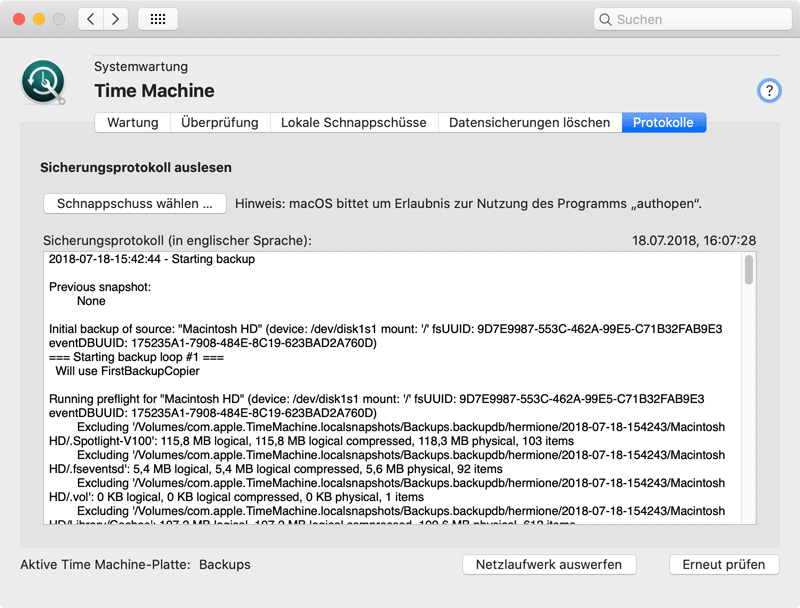Click the 'Hinweis: macOS bittet um Erlaubnis' note
This screenshot has height=608, width=800.
tap(468, 204)
